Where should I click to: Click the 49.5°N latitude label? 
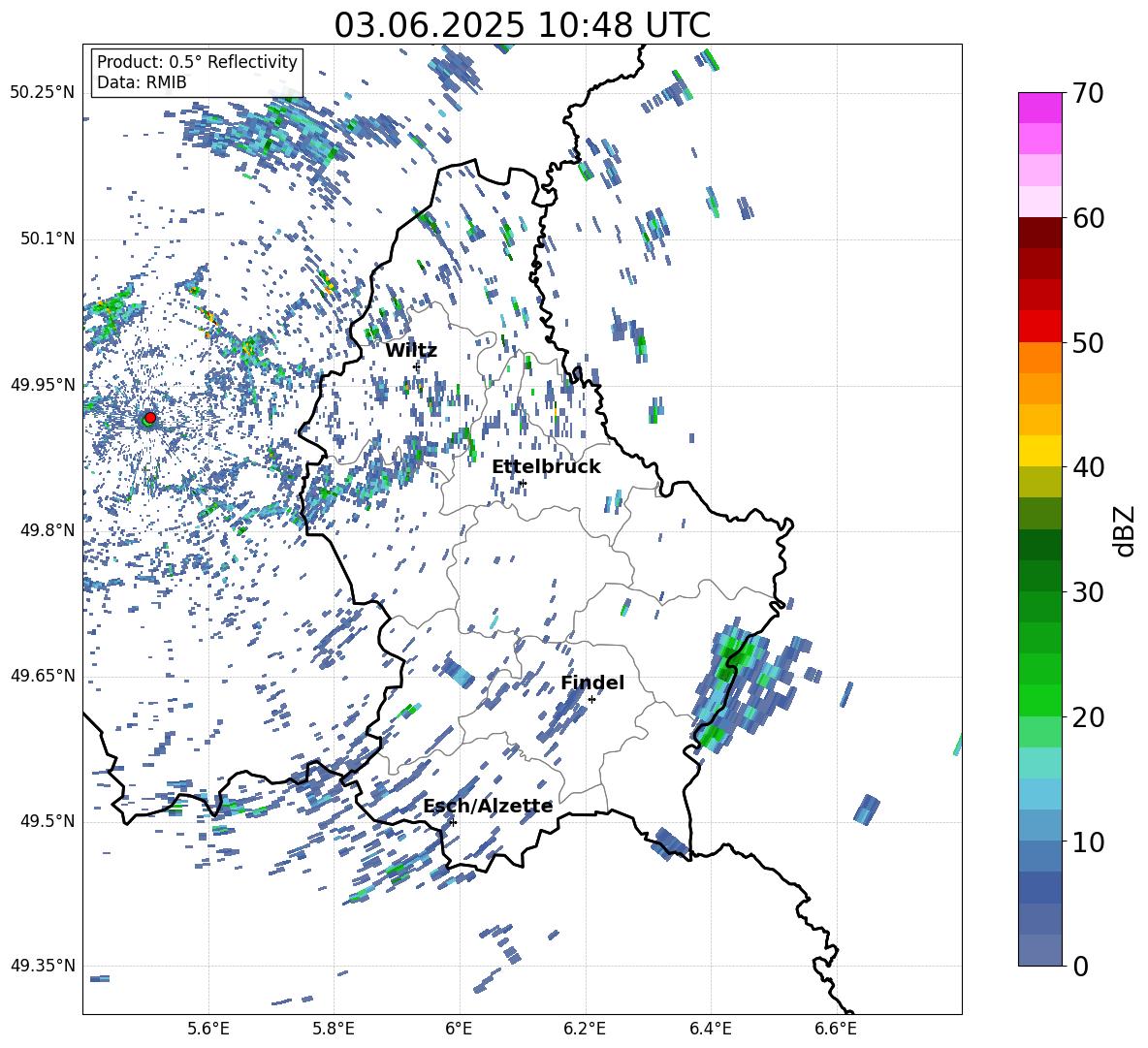(x=47, y=820)
